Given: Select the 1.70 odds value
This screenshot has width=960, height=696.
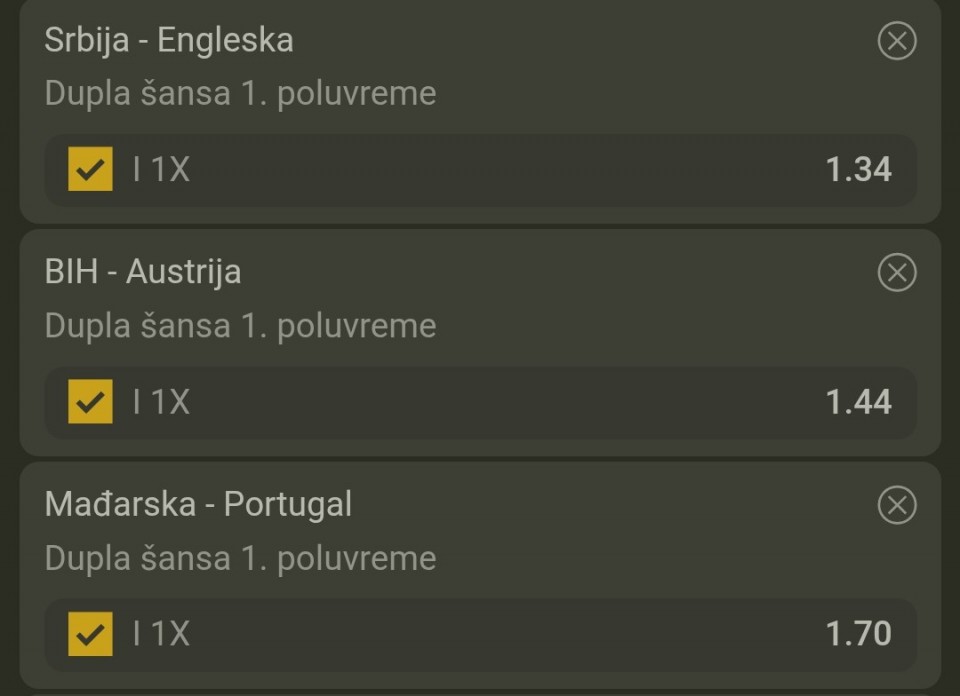Looking at the screenshot, I should (858, 633).
